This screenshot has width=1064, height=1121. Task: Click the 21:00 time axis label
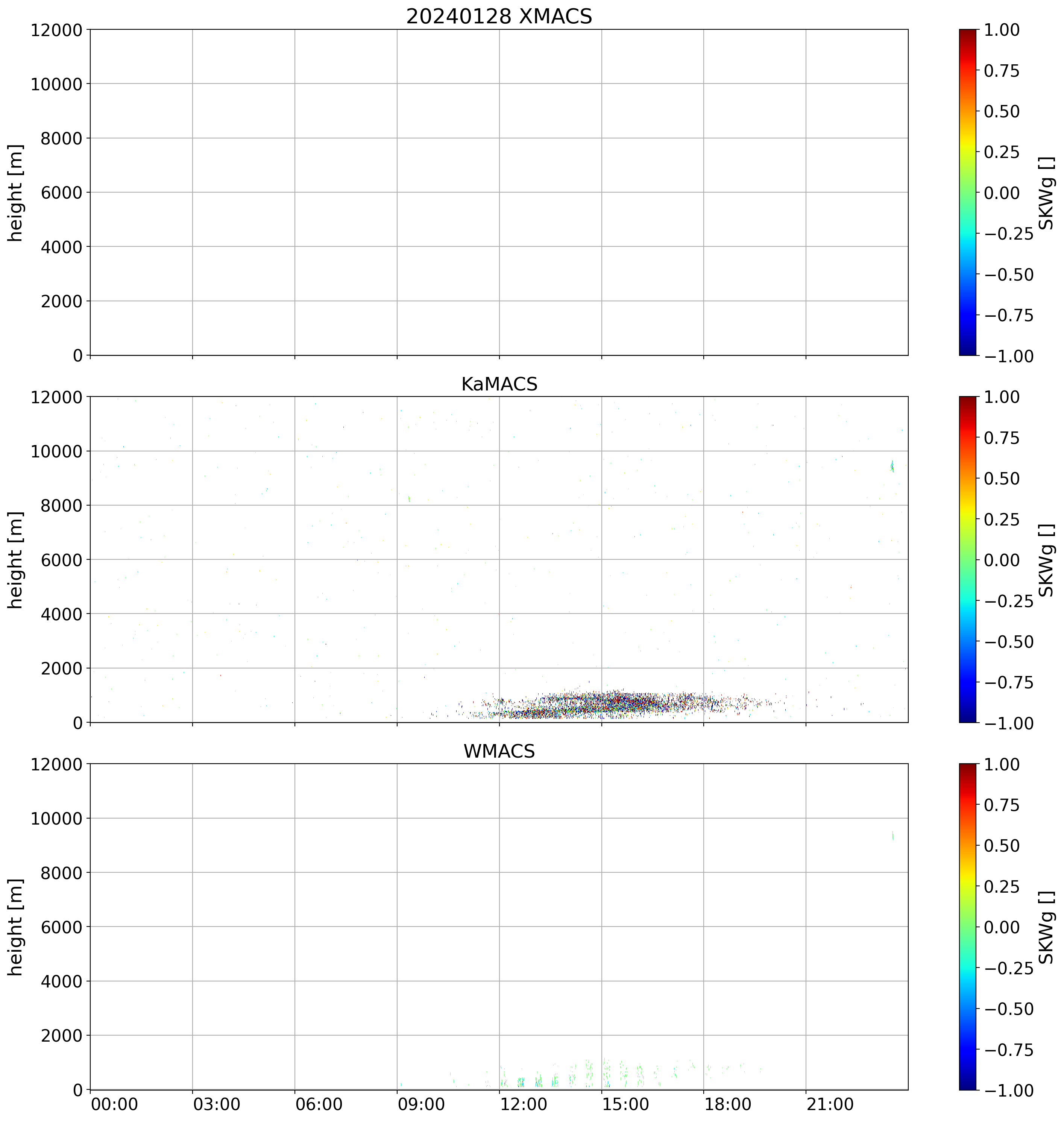pyautogui.click(x=830, y=1104)
